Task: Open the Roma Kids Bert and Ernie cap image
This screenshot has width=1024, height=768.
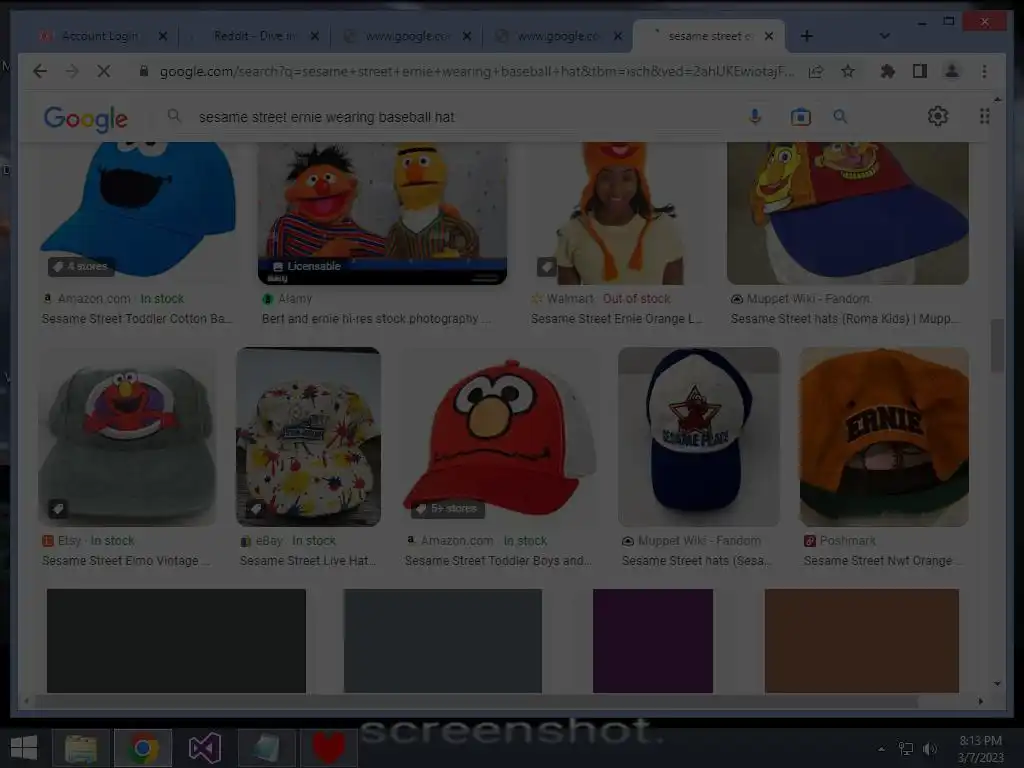Action: click(x=848, y=213)
